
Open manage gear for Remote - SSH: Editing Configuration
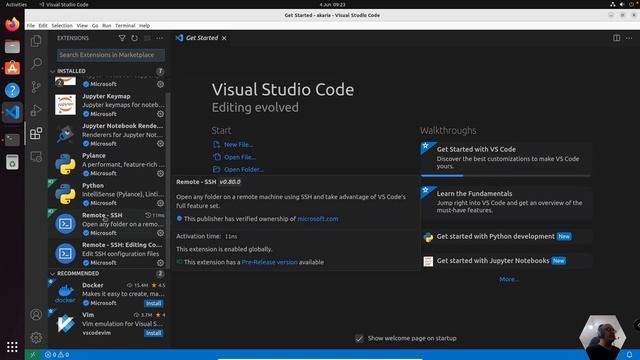click(x=160, y=263)
